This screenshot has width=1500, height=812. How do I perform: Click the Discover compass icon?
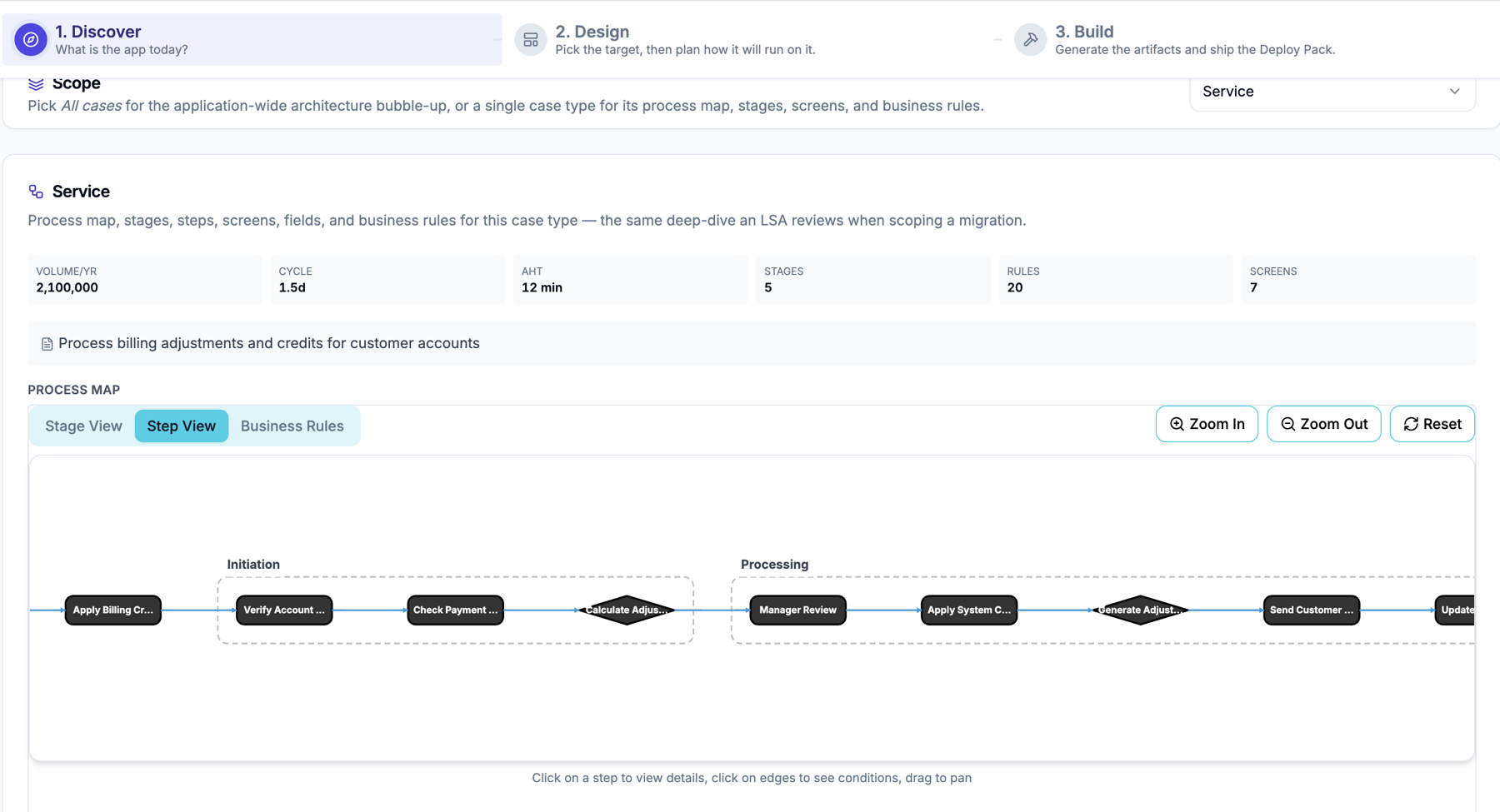pos(31,39)
